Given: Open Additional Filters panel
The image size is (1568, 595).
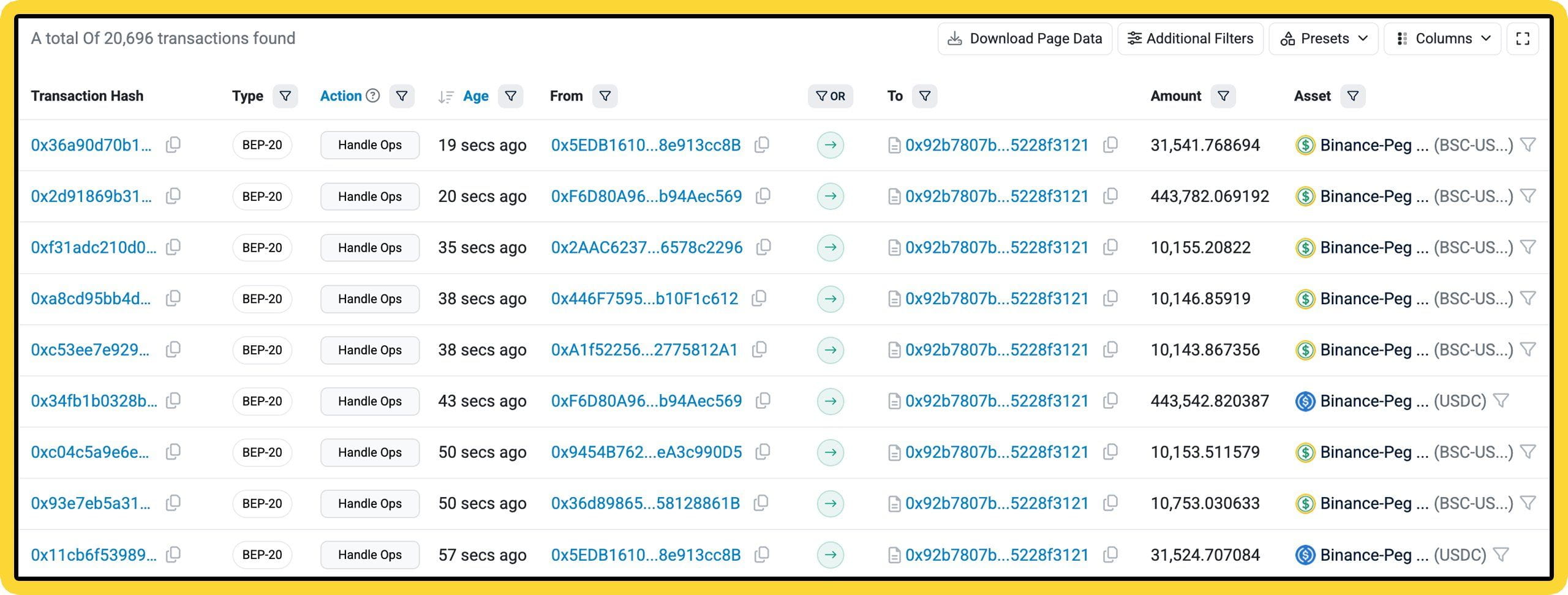Looking at the screenshot, I should point(1190,39).
